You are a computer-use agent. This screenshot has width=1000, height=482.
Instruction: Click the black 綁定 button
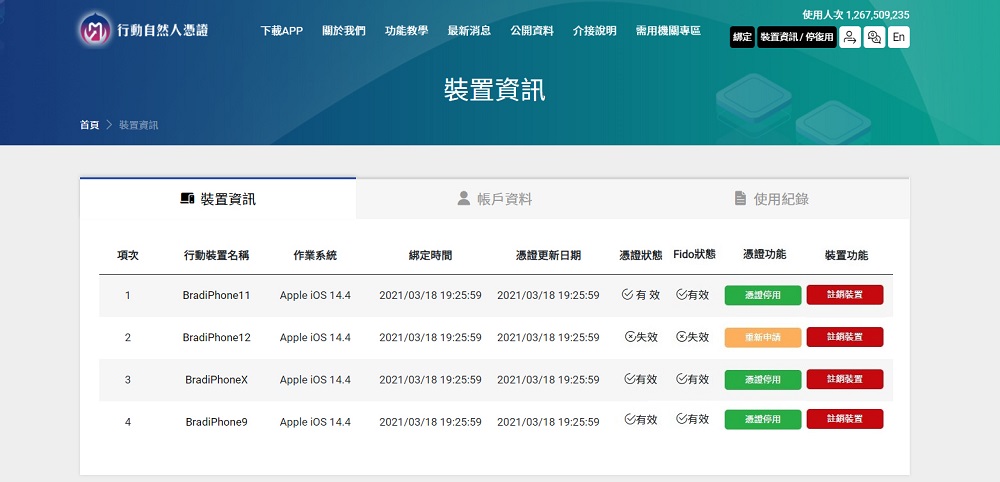click(x=742, y=37)
